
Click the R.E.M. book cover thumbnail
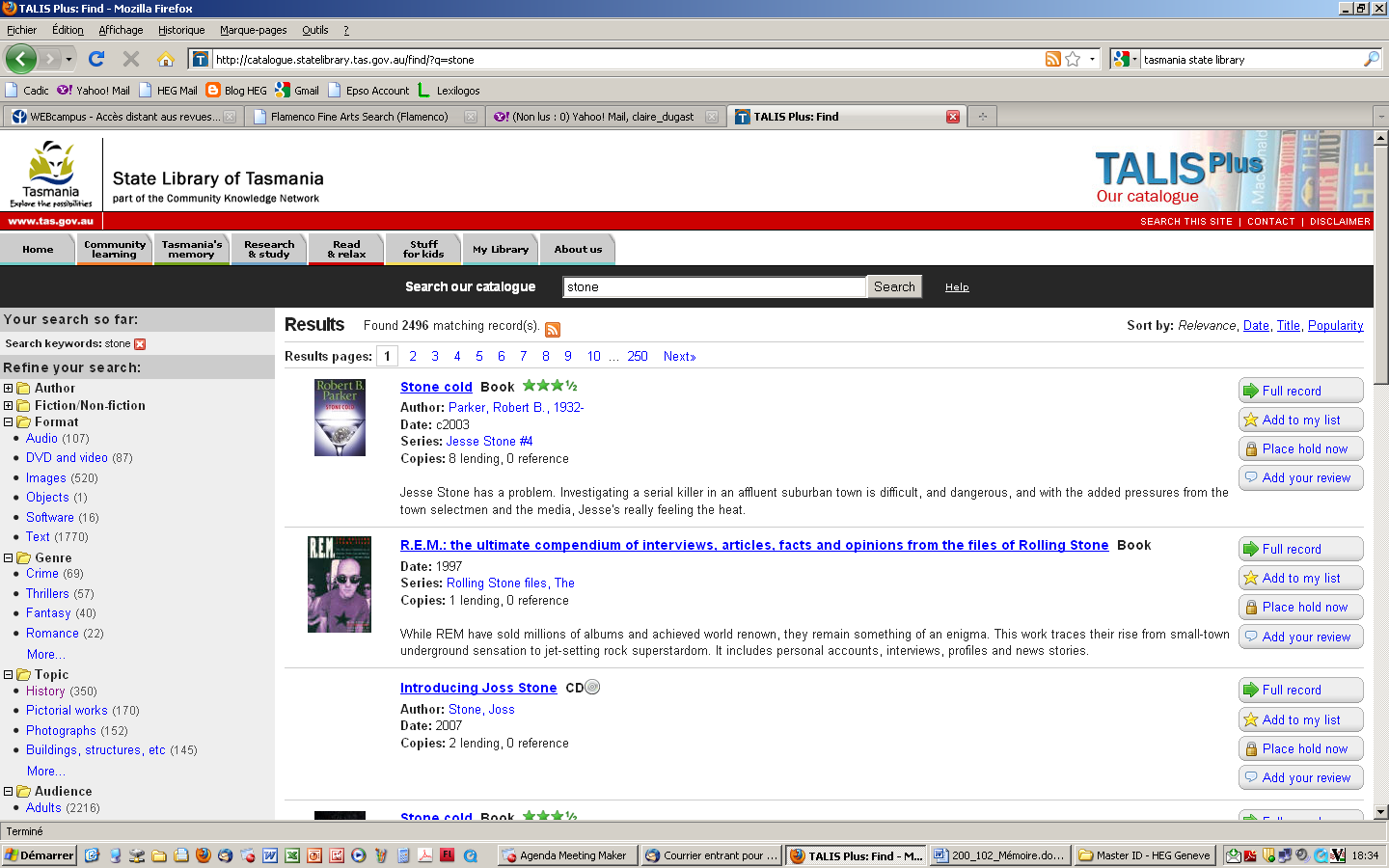340,584
